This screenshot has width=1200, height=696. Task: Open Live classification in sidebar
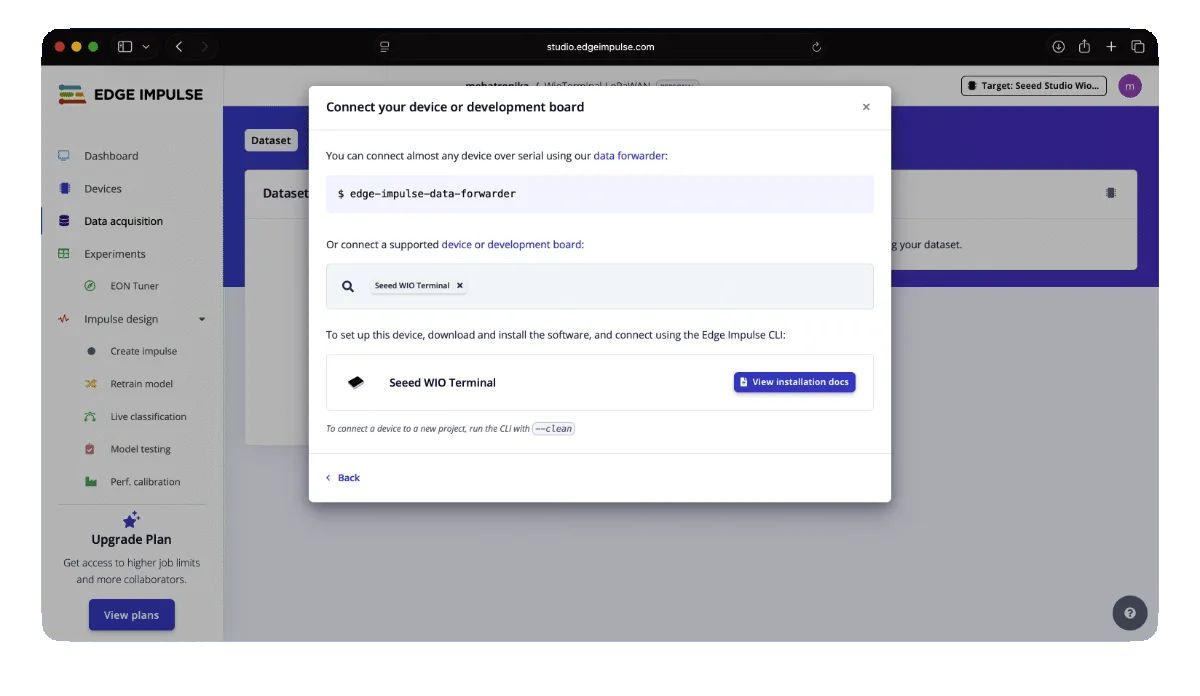(x=148, y=417)
